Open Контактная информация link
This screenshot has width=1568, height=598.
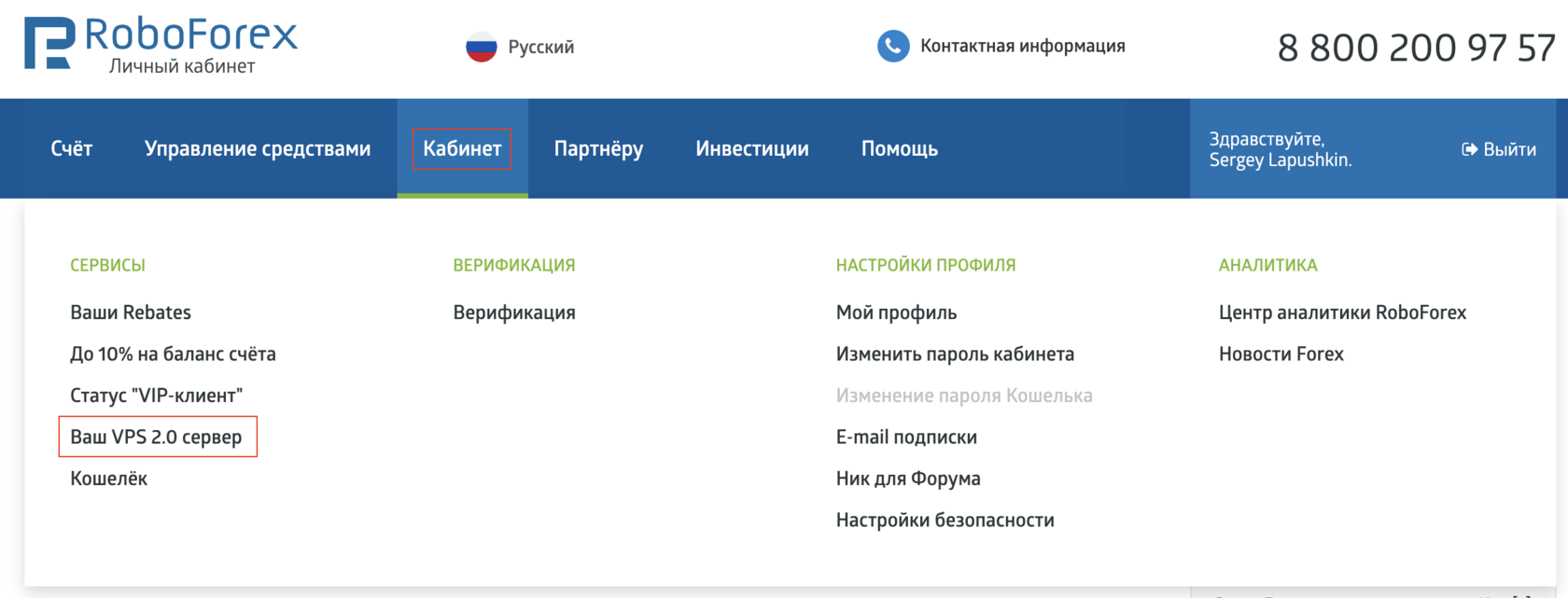click(x=1023, y=46)
